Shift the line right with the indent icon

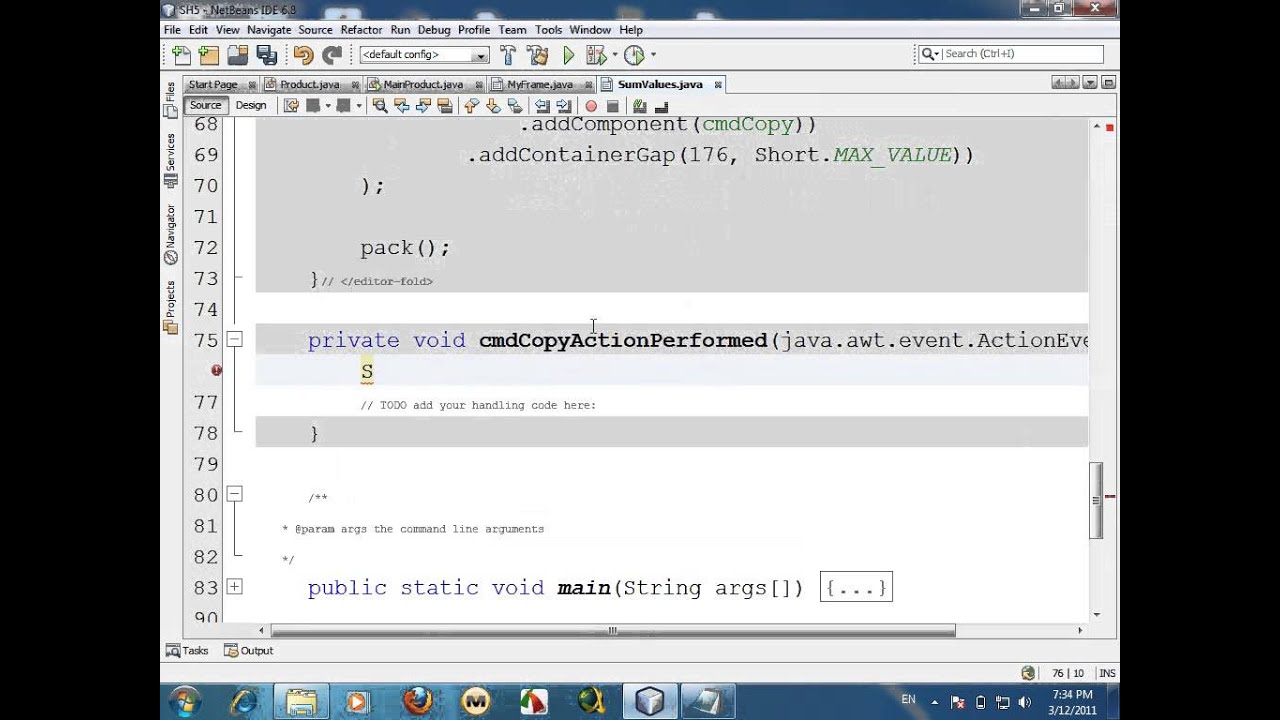tap(564, 106)
